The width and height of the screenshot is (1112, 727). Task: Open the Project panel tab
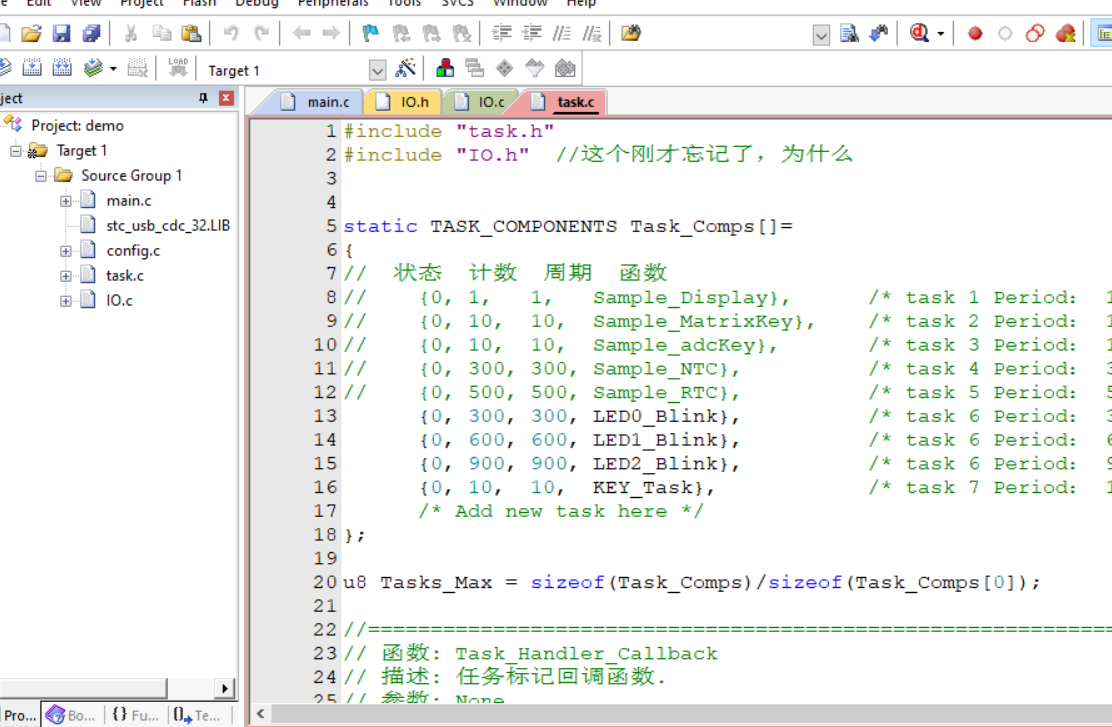19,715
